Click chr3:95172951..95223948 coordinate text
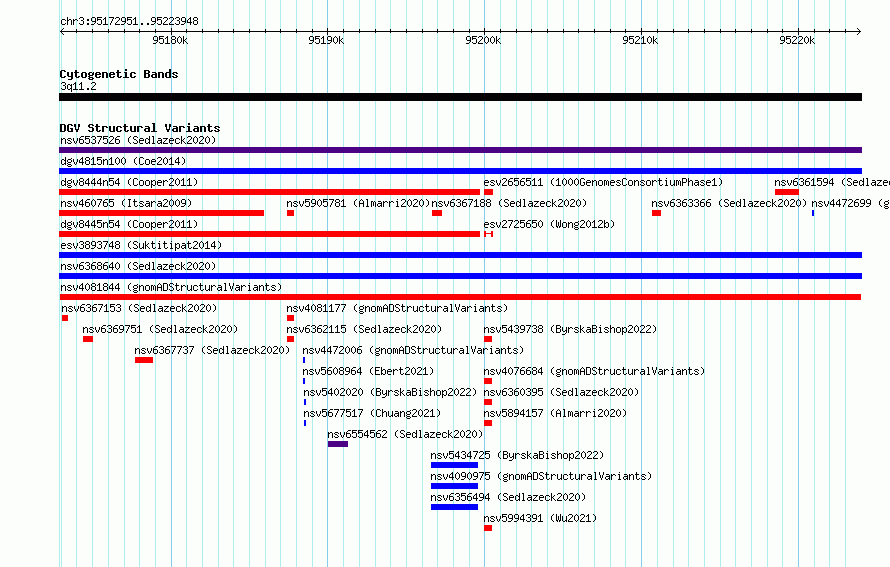This screenshot has height=567, width=890. click(129, 22)
